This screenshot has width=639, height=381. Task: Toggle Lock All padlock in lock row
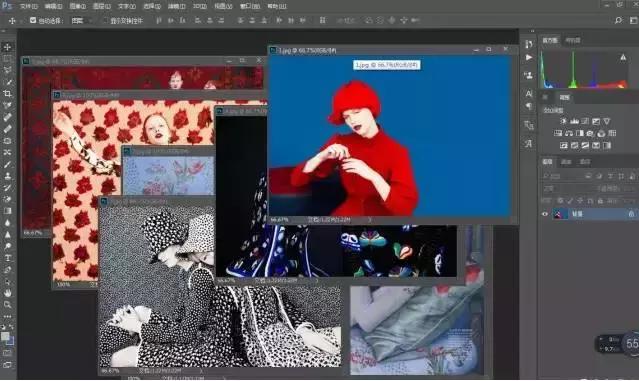[x=600, y=201]
